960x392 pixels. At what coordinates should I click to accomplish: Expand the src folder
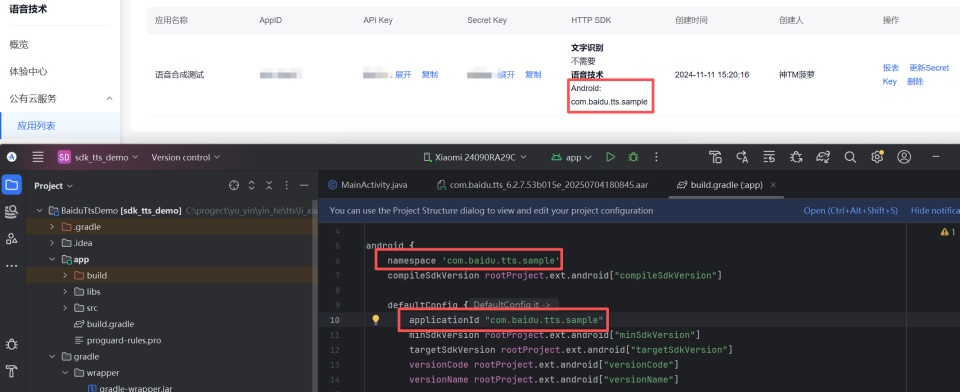(65, 308)
